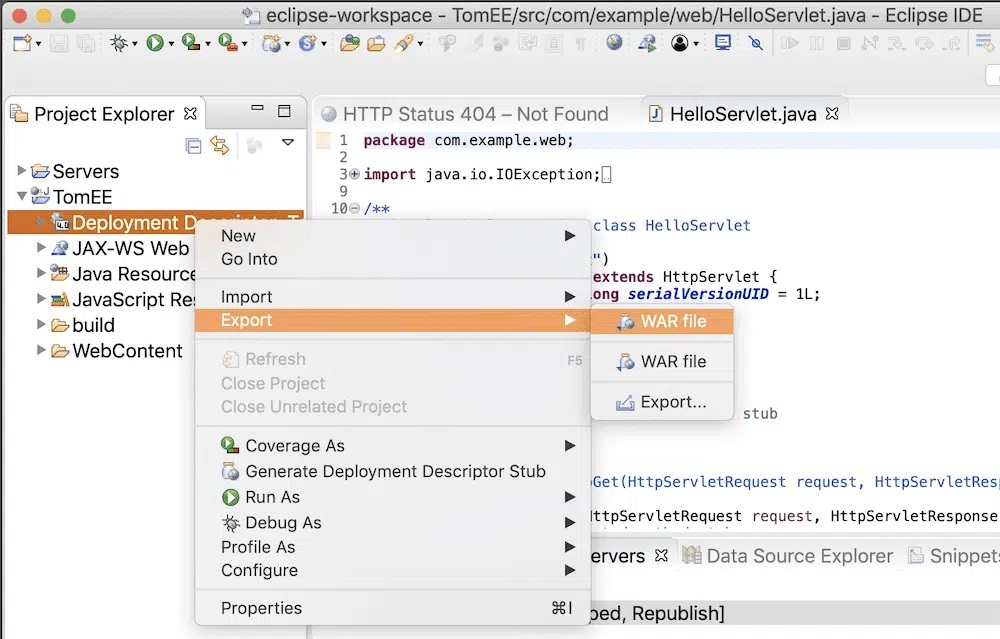The height and width of the screenshot is (639, 1000).
Task: Collapse the TomEE project tree node
Action: tap(22, 197)
